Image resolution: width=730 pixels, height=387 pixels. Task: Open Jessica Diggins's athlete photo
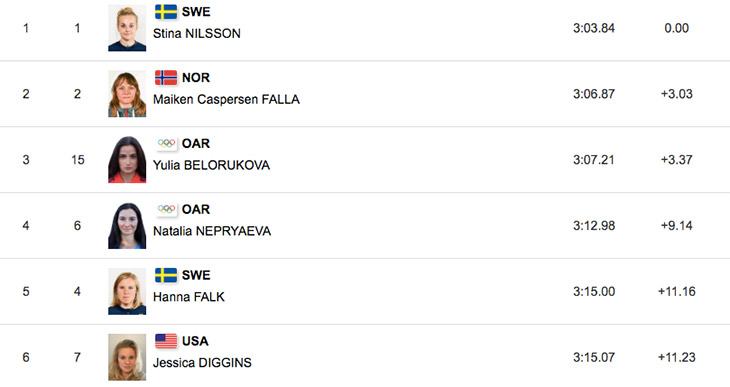click(x=127, y=357)
